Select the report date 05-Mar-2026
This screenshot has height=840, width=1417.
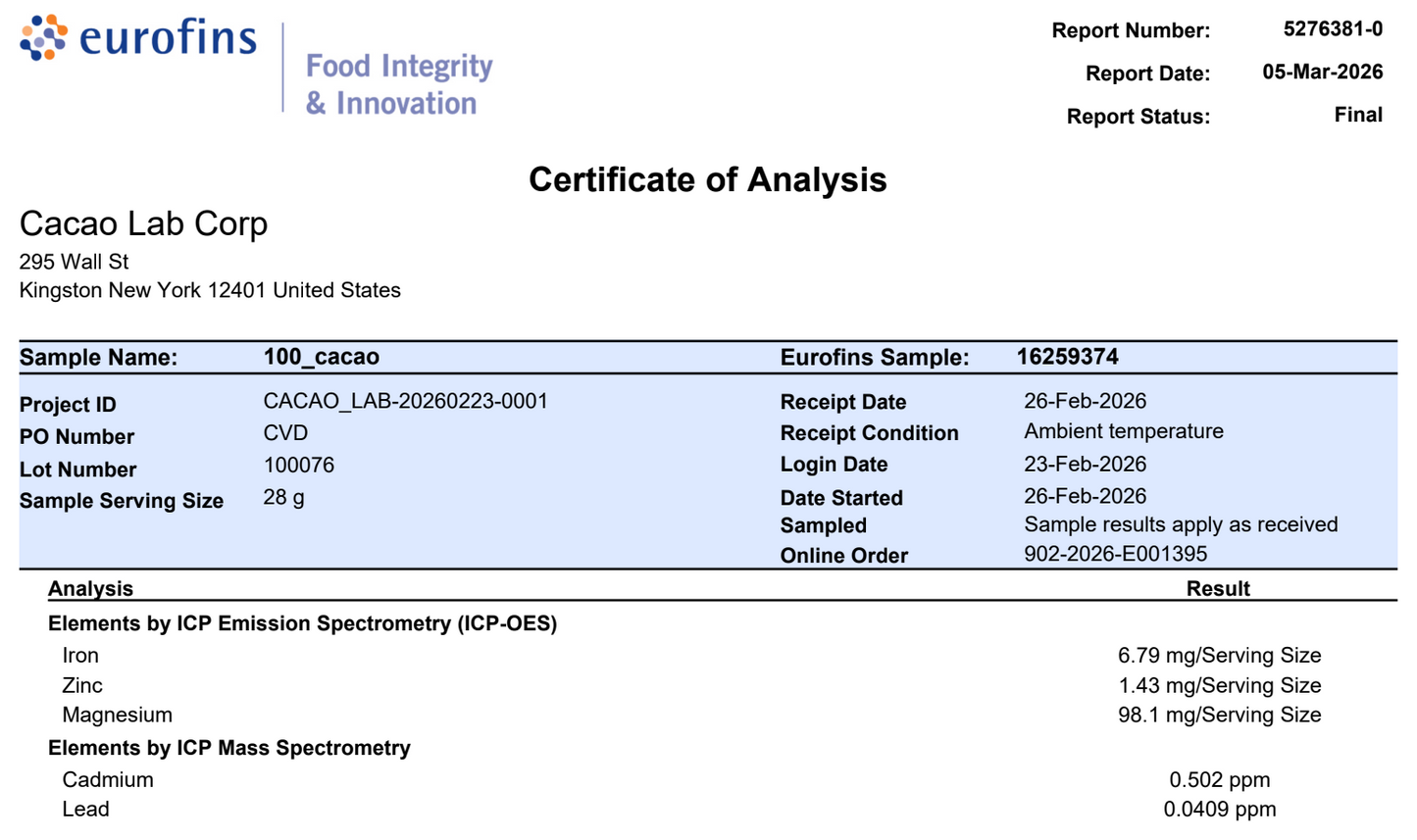(x=1322, y=73)
